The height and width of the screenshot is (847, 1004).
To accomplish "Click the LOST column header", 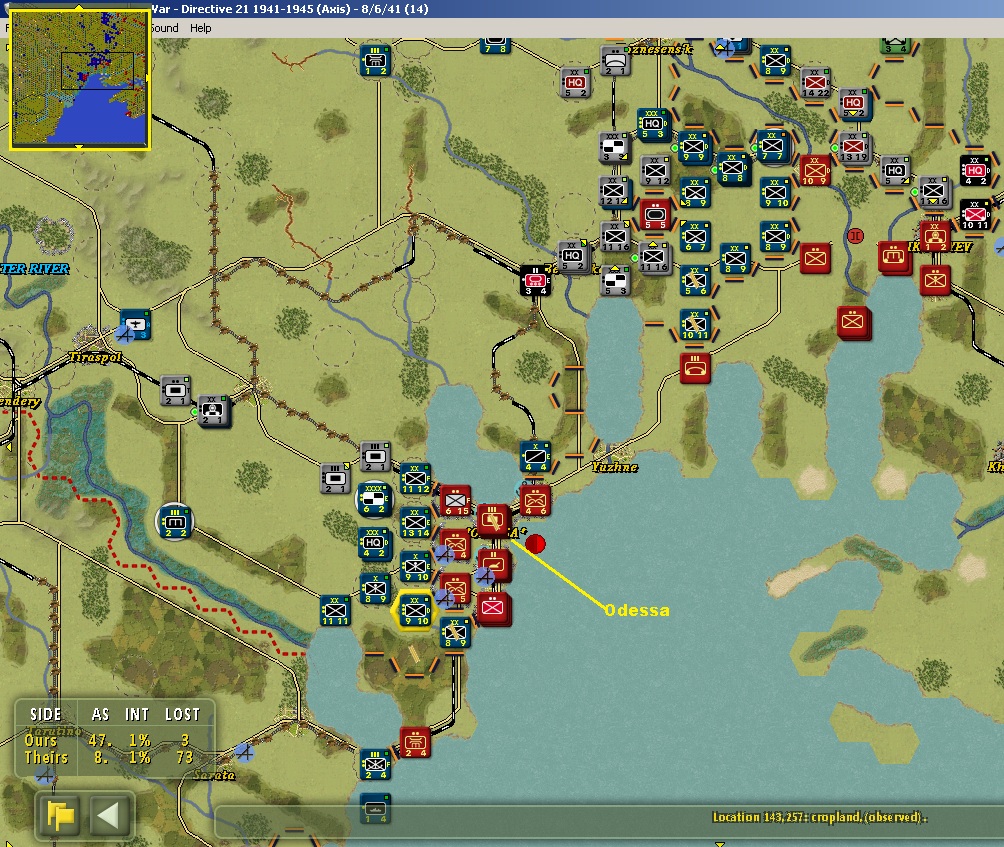I will 182,714.
